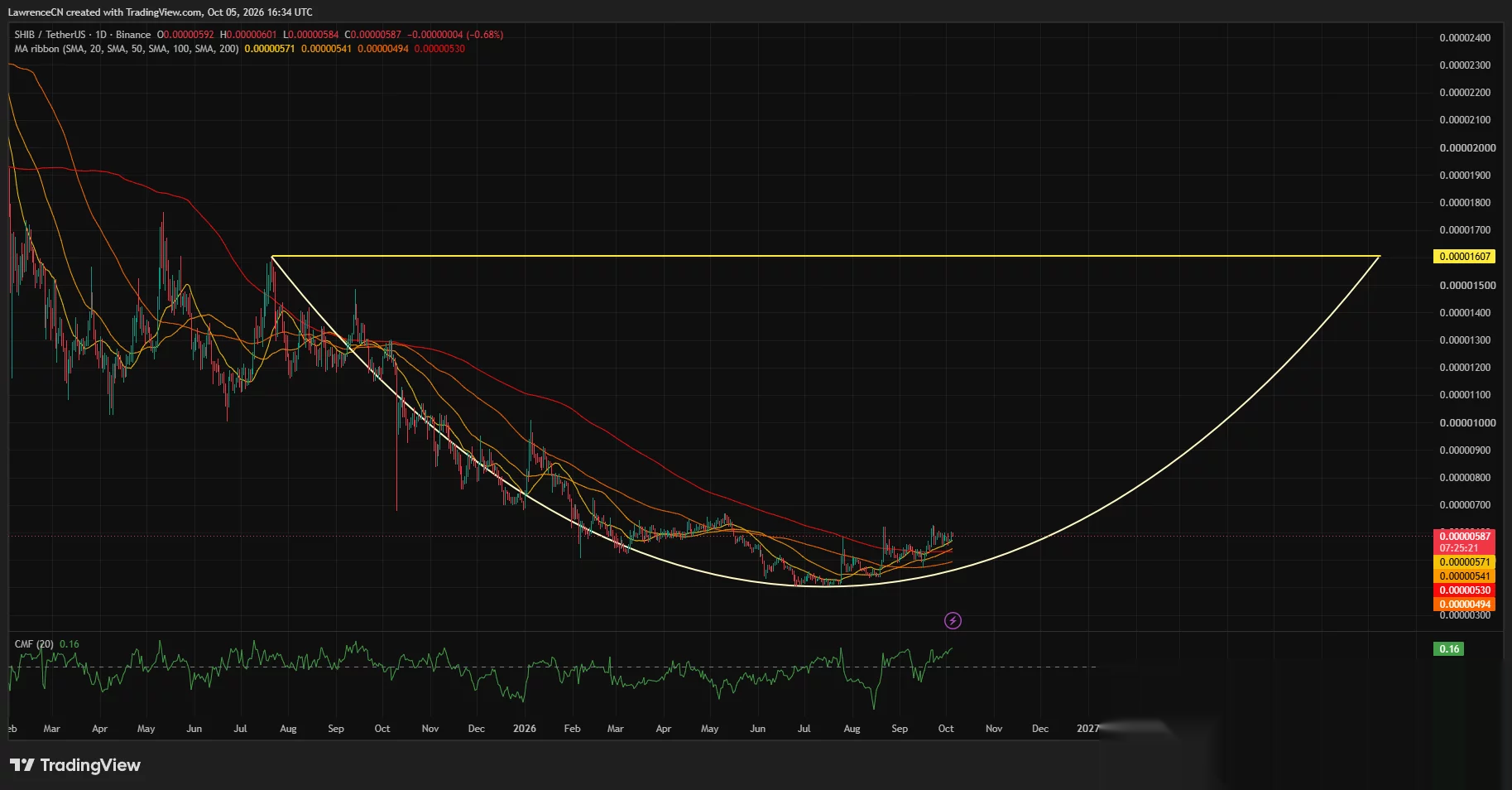Click the green 0.16 CMF axis label

pos(1449,649)
